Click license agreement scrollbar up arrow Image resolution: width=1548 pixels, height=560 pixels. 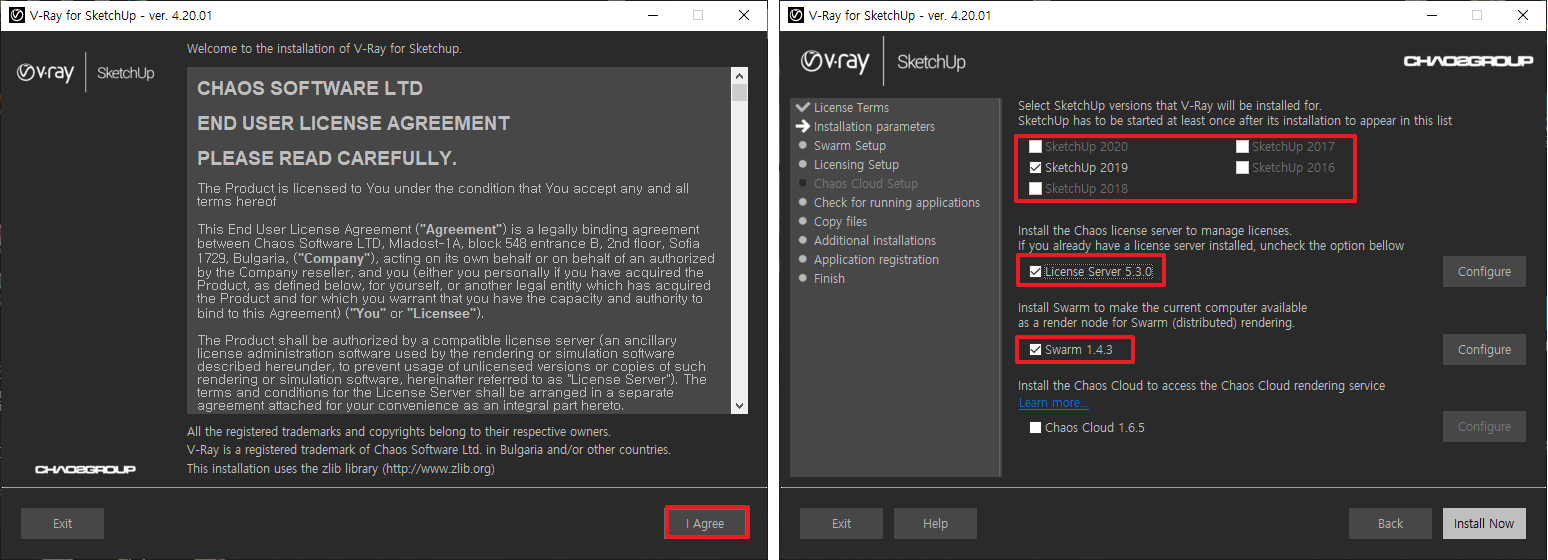coord(739,75)
